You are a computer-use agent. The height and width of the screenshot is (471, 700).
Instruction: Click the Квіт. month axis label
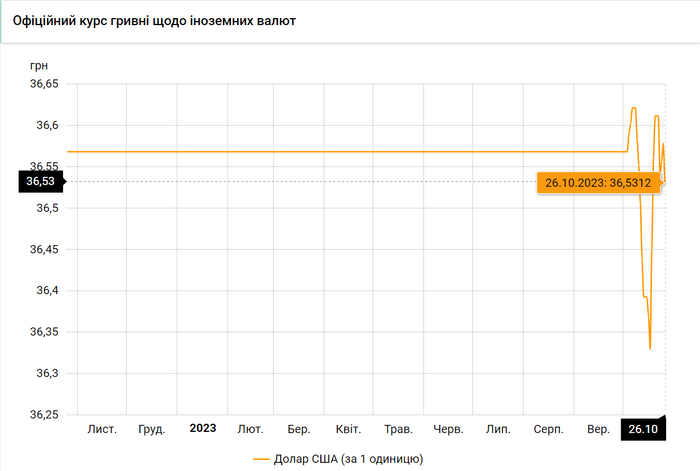click(x=348, y=429)
